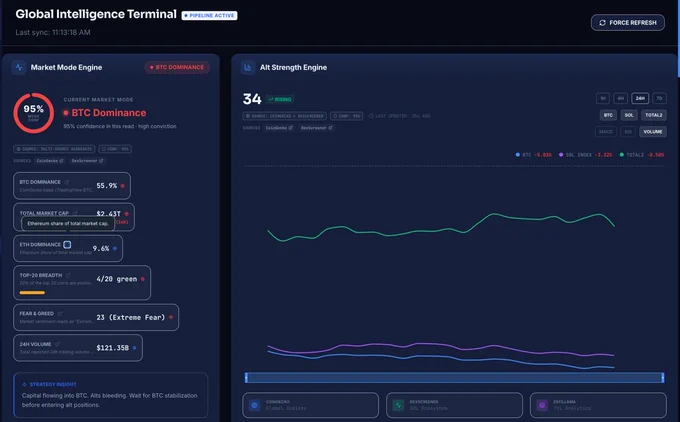Click external link icon beside Fear & Greed
Image resolution: width=680 pixels, height=422 pixels.
[60, 313]
